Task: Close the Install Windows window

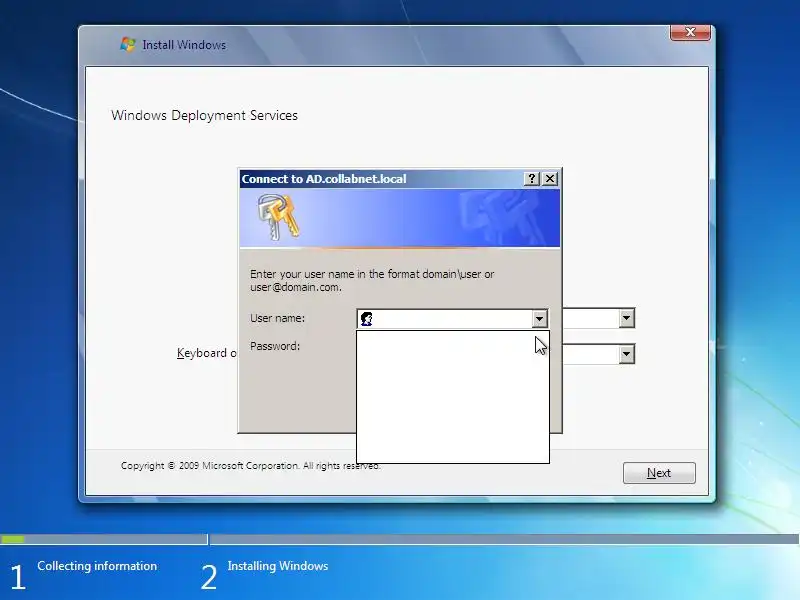Action: coord(690,32)
